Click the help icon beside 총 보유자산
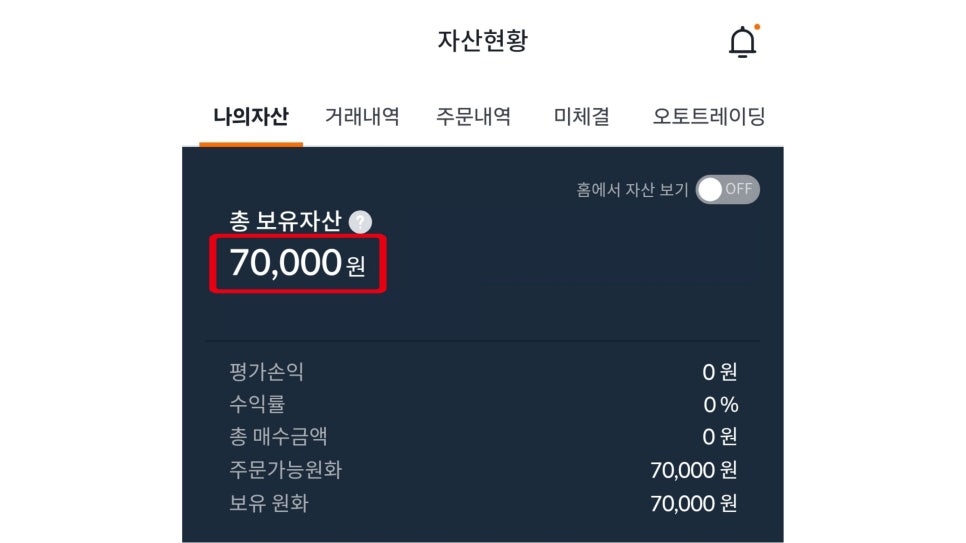The image size is (966, 543). tap(361, 222)
